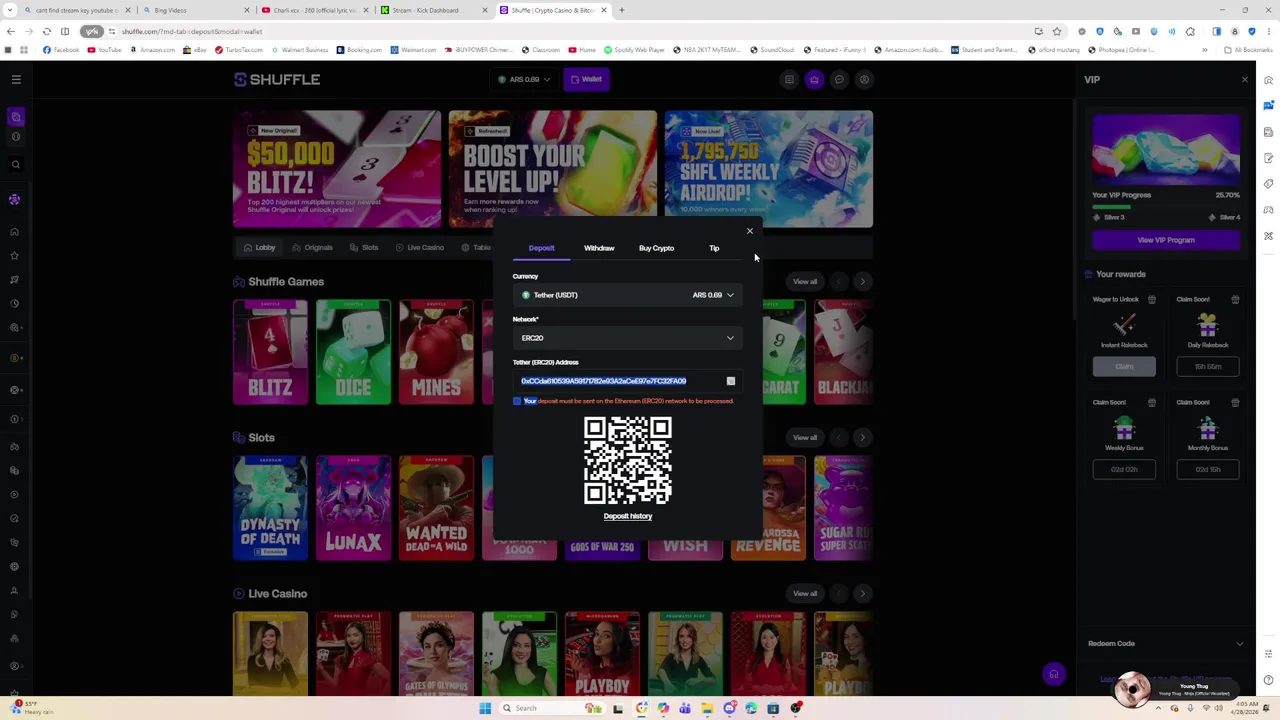
Task: Click the Monthly Bonus timer button
Action: (1208, 469)
